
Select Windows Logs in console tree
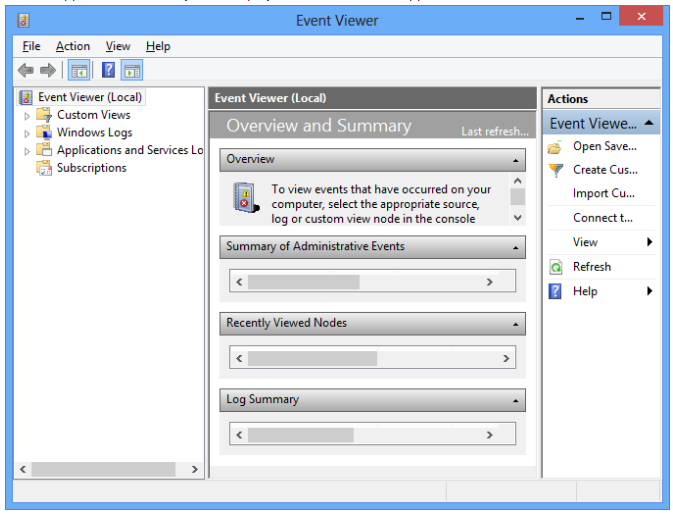point(94,133)
